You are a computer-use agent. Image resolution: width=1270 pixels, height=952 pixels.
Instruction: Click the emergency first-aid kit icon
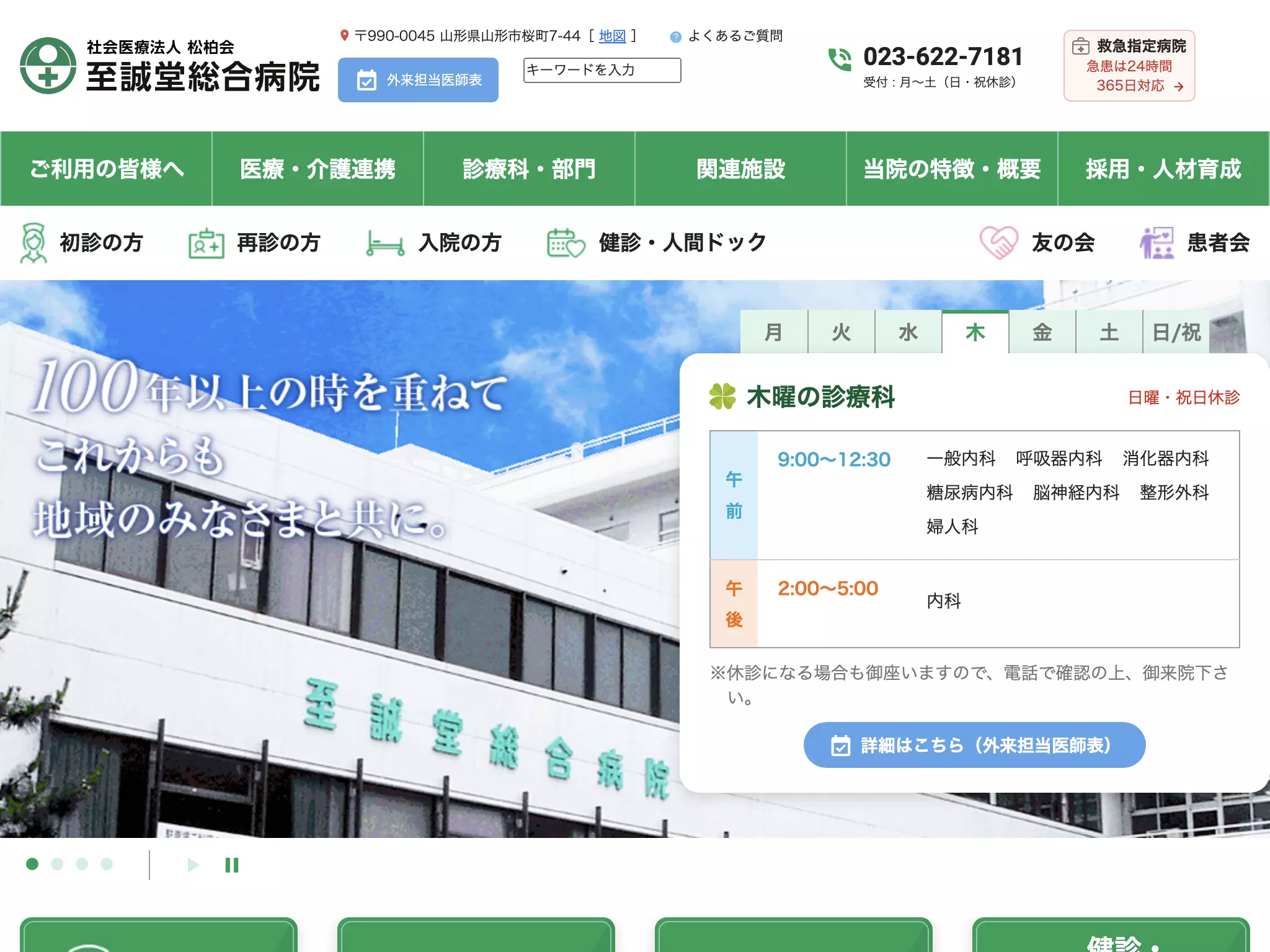(x=1081, y=46)
